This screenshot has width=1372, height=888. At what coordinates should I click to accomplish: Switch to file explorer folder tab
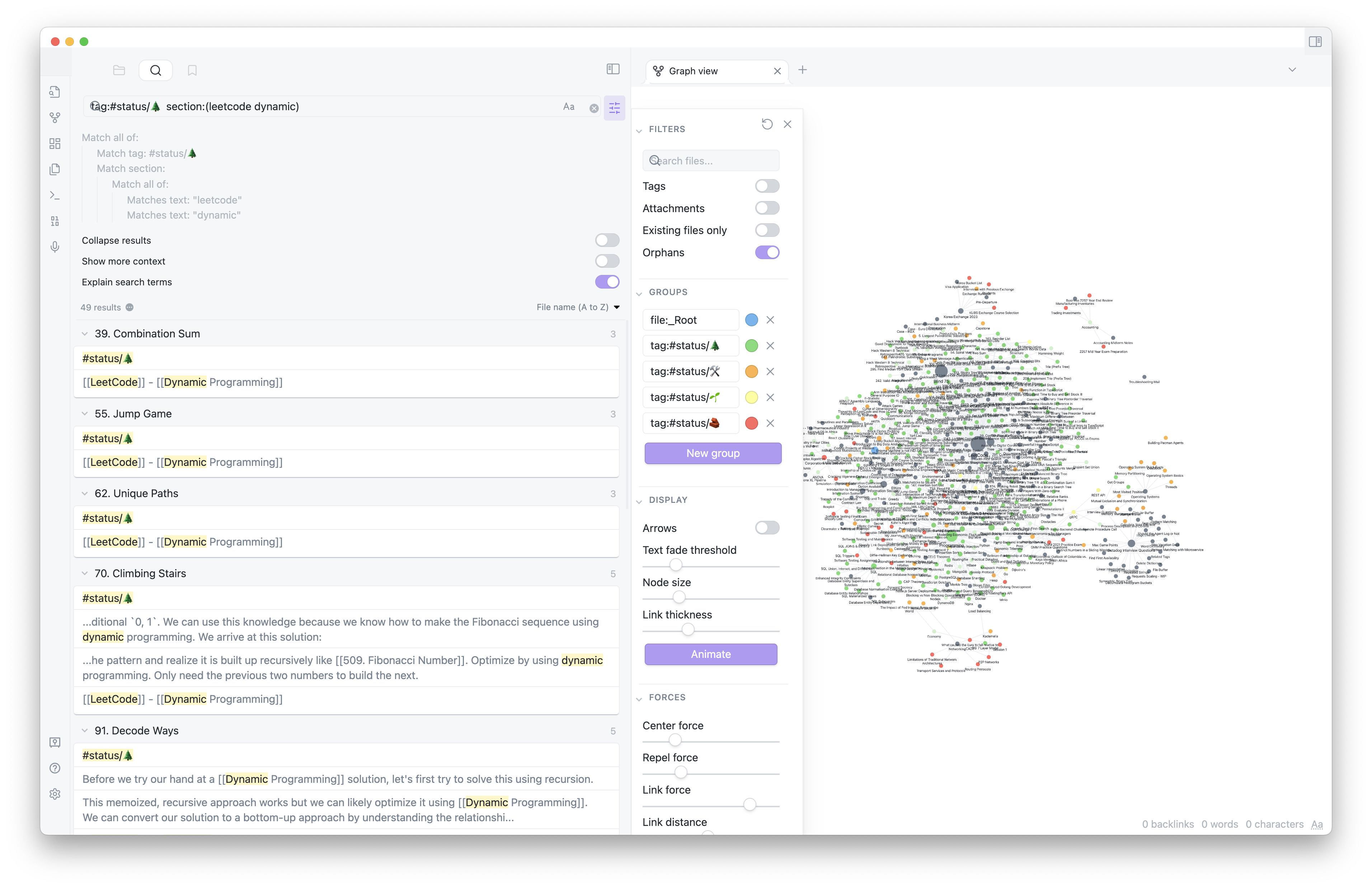(x=119, y=70)
